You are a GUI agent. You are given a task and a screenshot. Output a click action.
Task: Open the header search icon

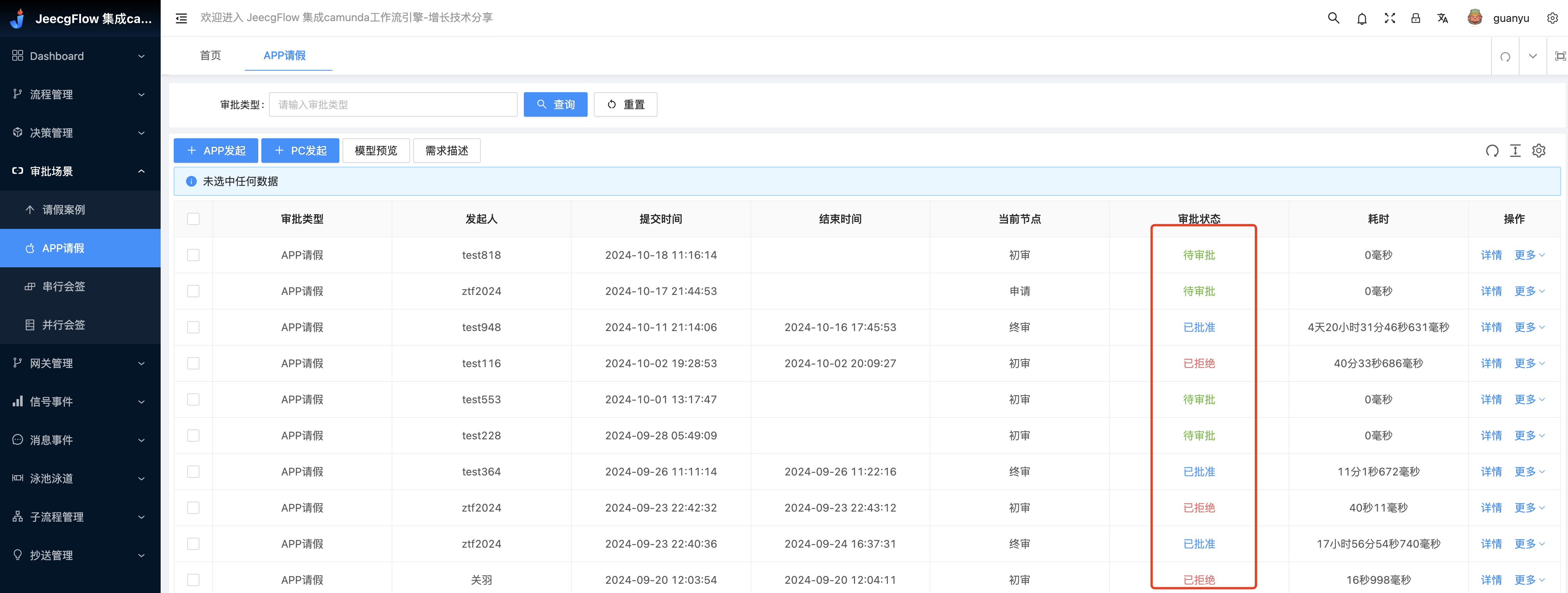click(1333, 18)
